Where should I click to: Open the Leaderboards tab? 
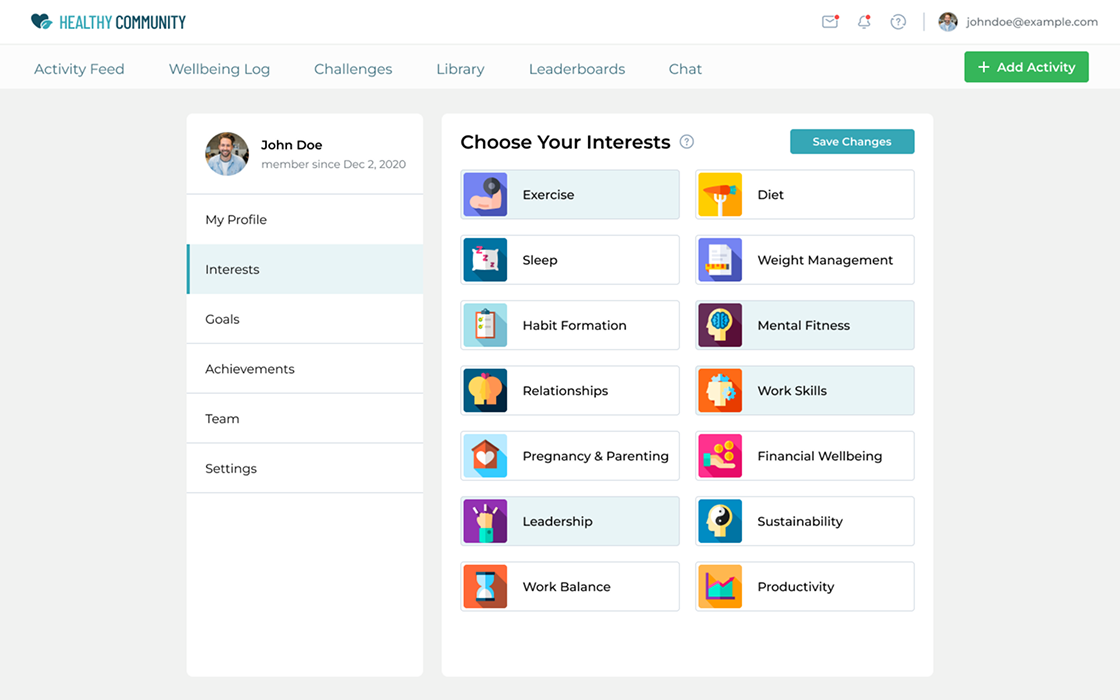coord(577,69)
